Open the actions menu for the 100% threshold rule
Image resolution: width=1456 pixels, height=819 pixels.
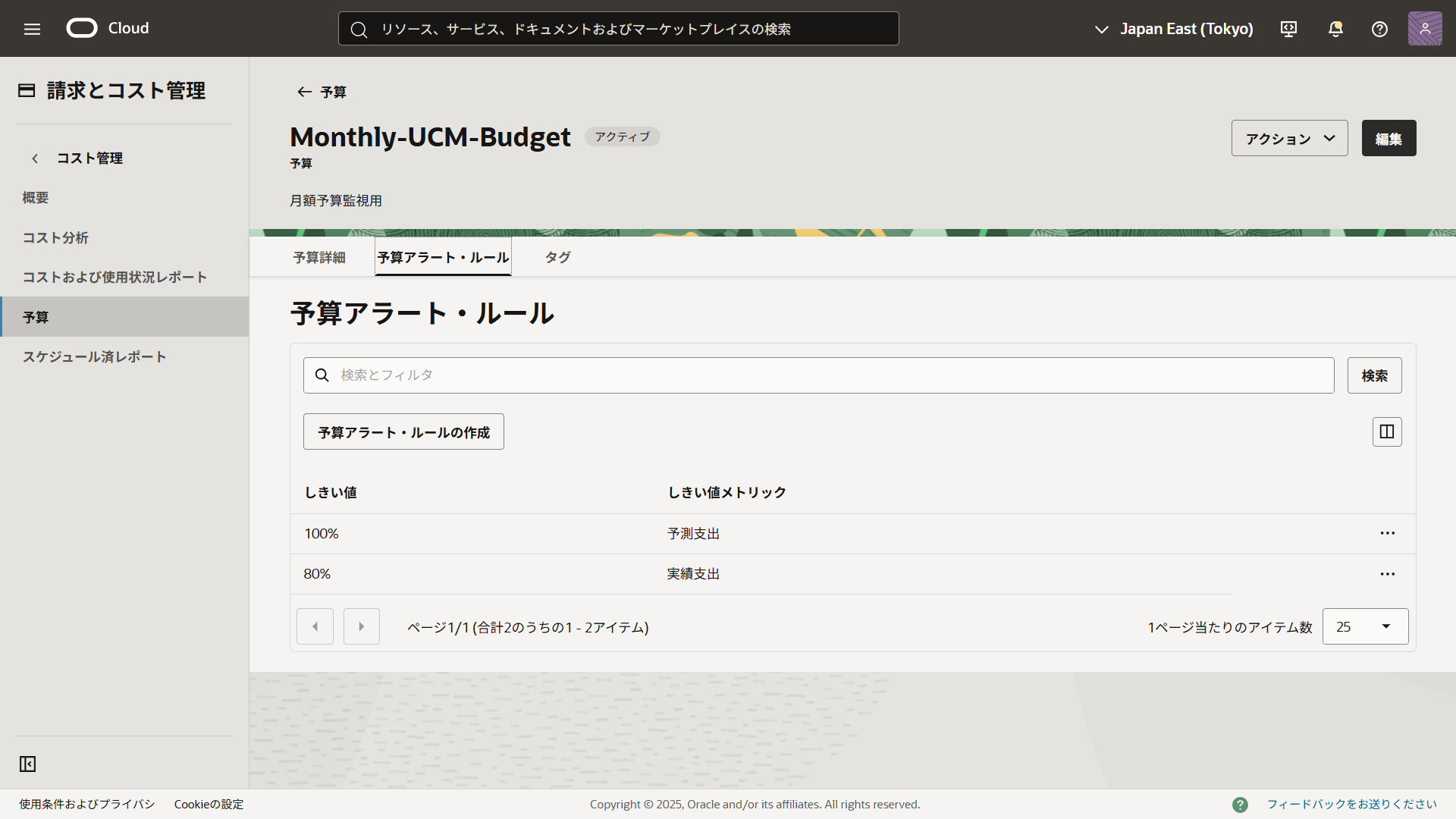(1388, 533)
